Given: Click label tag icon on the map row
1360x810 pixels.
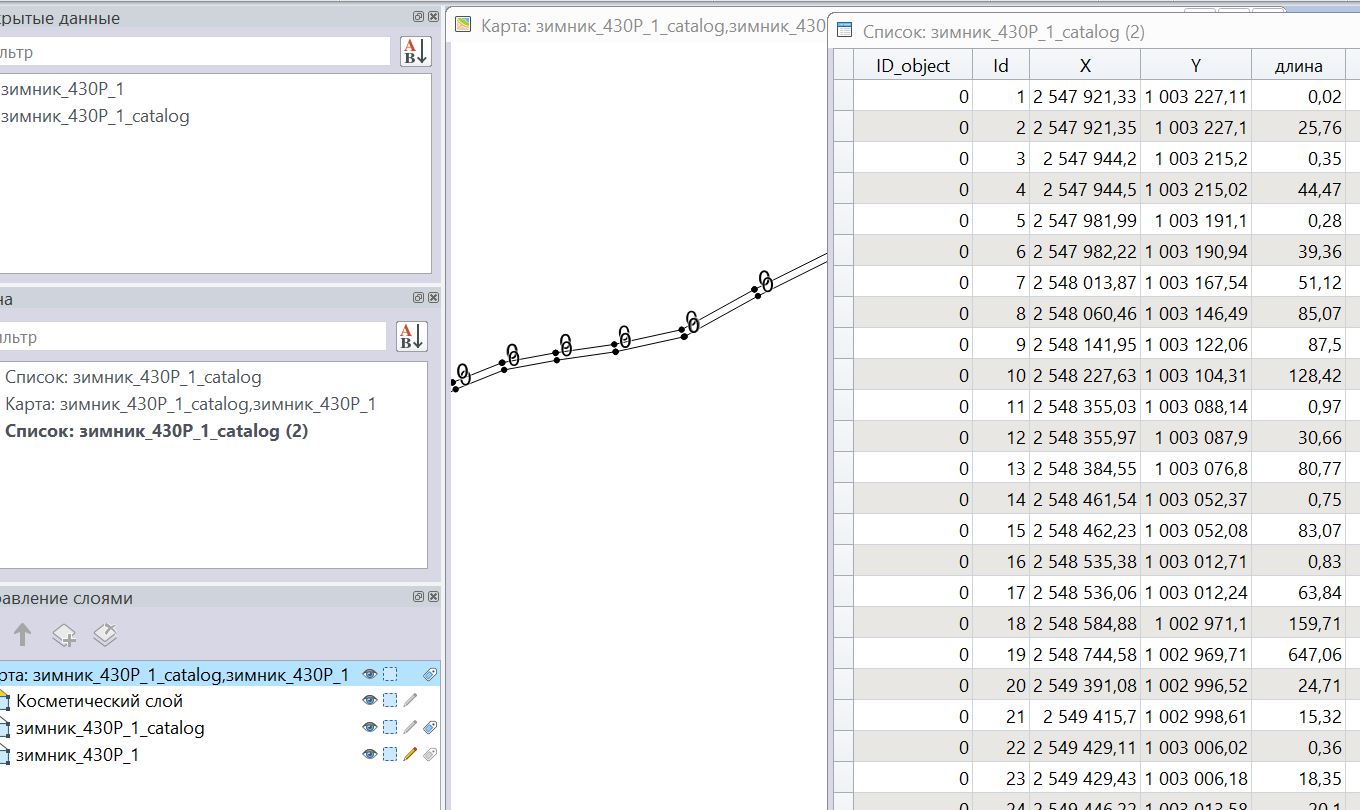Looking at the screenshot, I should tap(430, 675).
